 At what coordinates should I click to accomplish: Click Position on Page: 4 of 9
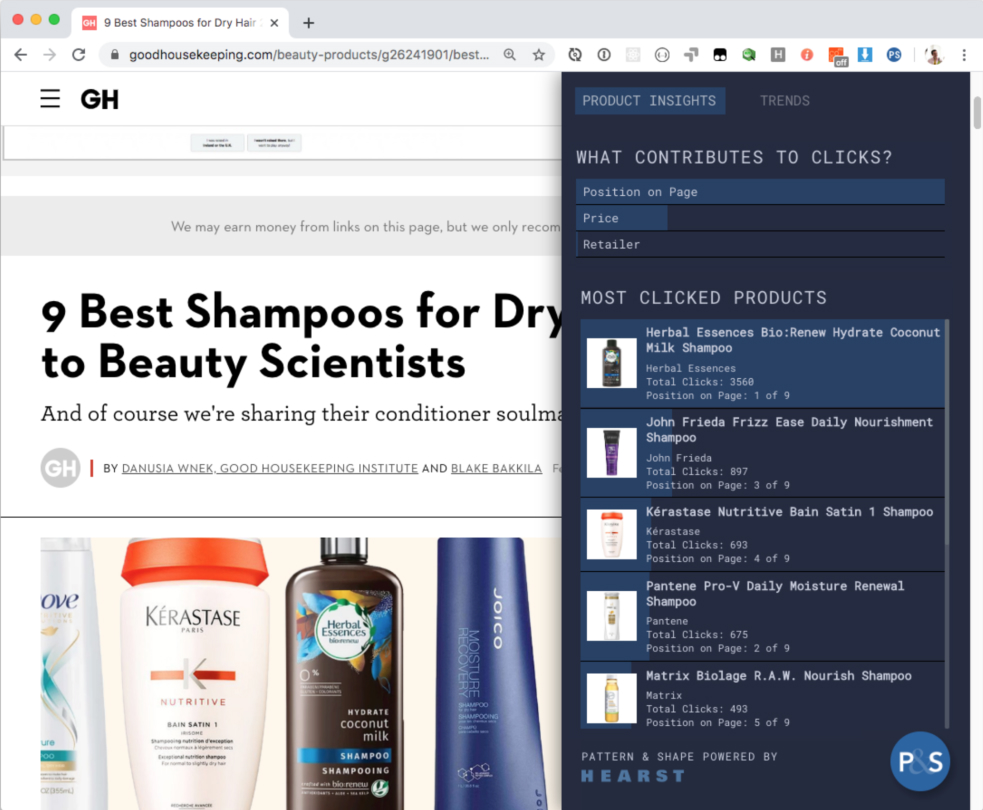[x=718, y=559]
